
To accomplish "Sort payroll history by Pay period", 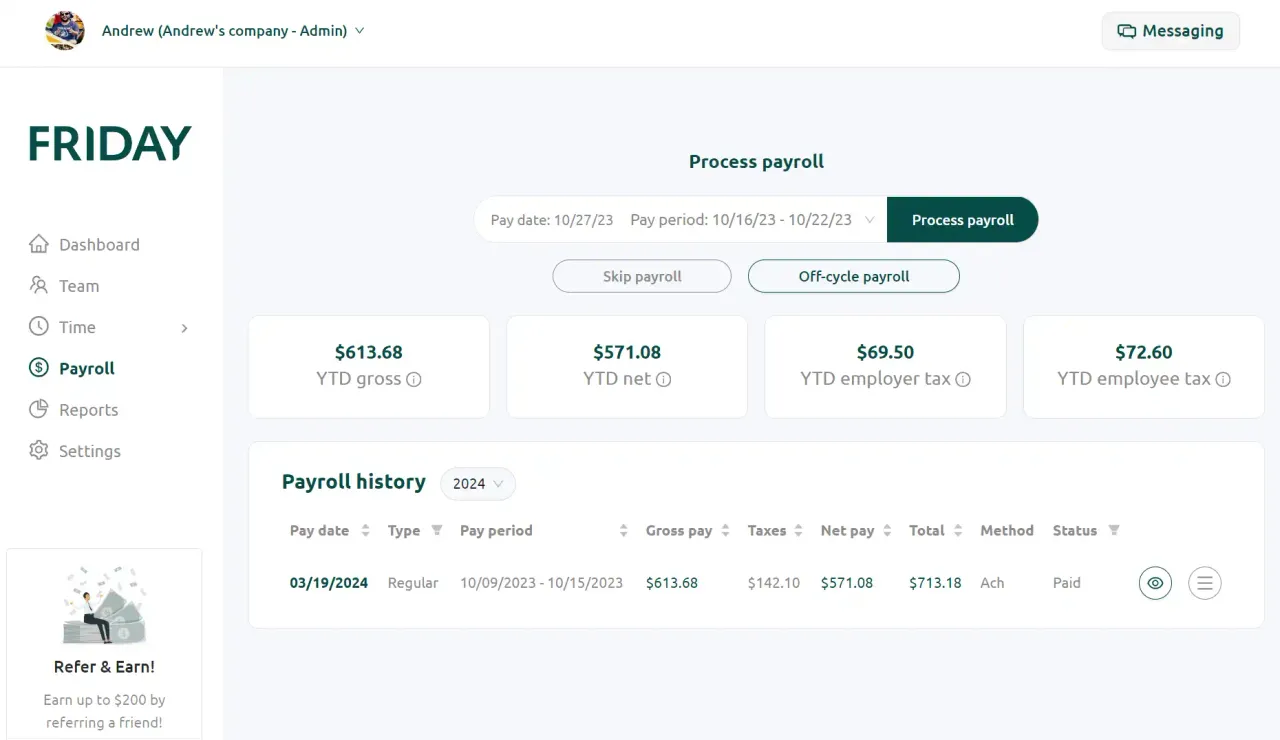I will (623, 531).
